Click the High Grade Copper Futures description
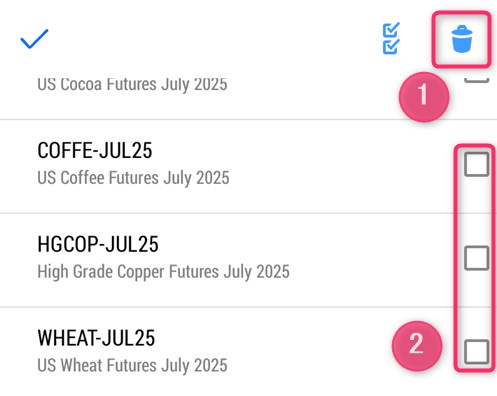Viewport: 497px width, 396px height. tap(163, 272)
